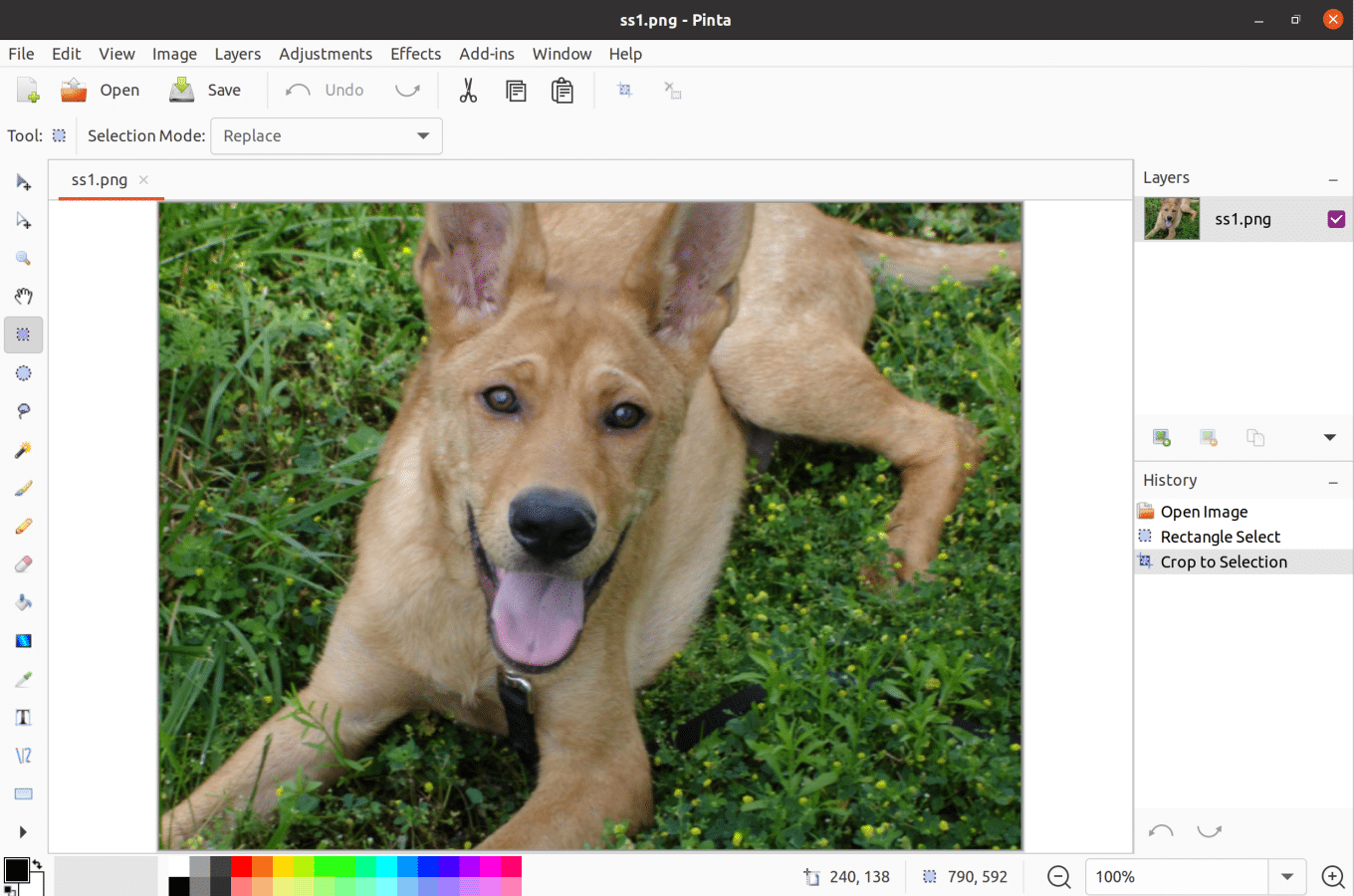
Task: Jump to Rectangle Select history step
Action: coord(1220,537)
